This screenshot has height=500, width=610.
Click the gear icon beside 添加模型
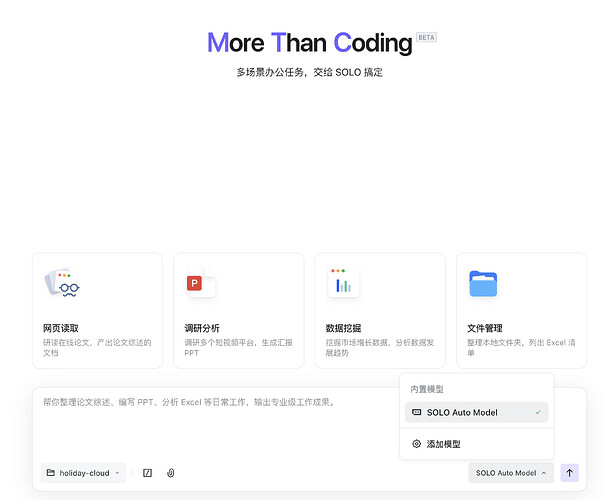click(416, 444)
